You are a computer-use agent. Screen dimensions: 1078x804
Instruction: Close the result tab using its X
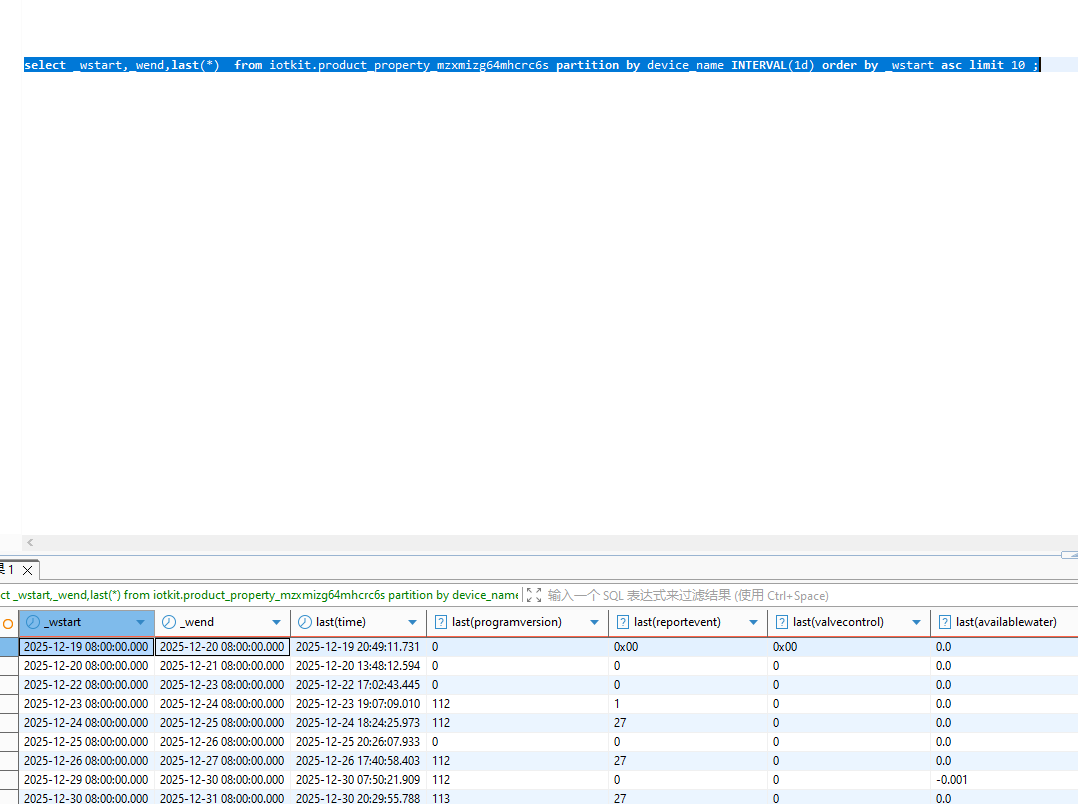[28, 570]
